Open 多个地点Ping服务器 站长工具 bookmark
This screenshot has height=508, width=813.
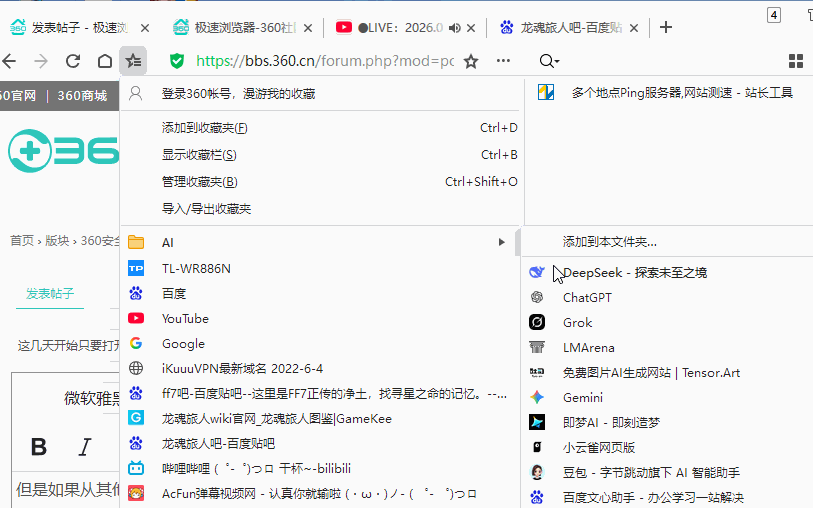(x=669, y=93)
